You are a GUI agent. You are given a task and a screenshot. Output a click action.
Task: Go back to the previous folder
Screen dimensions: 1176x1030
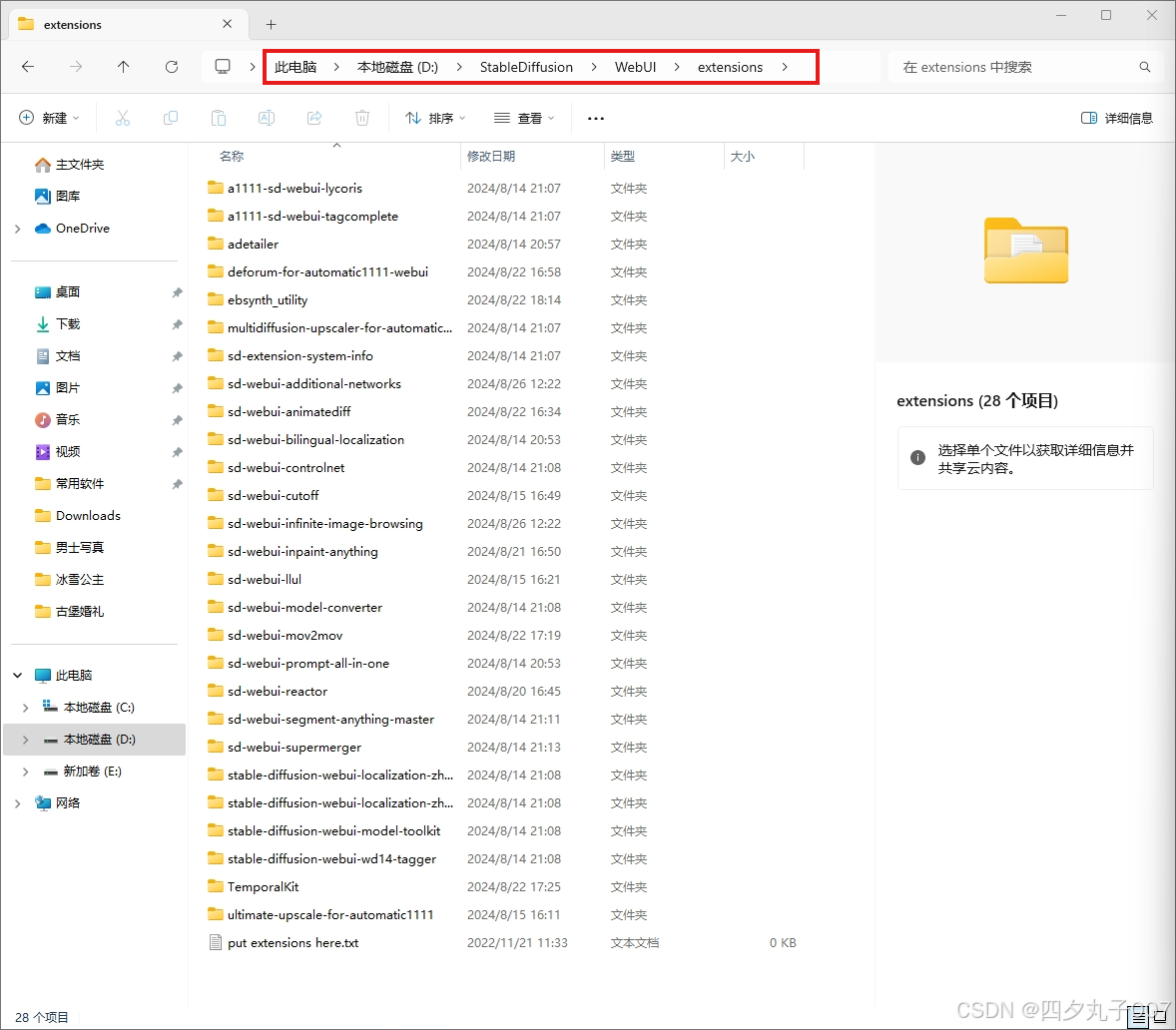tap(28, 67)
